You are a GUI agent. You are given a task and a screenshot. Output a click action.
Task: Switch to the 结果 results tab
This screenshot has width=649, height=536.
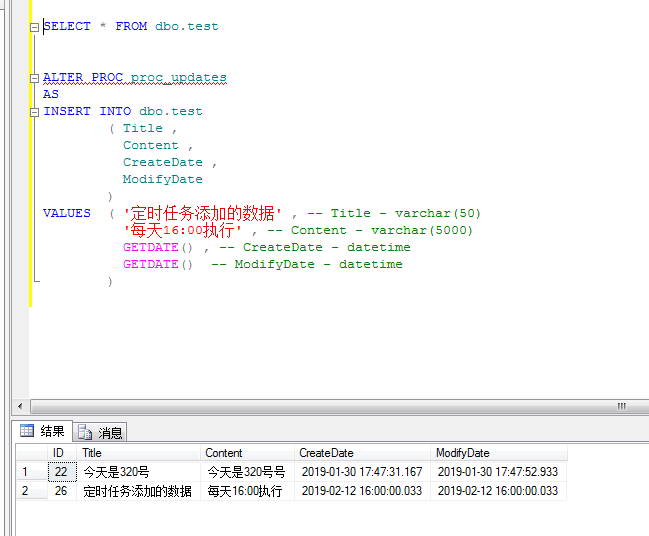(x=43, y=431)
